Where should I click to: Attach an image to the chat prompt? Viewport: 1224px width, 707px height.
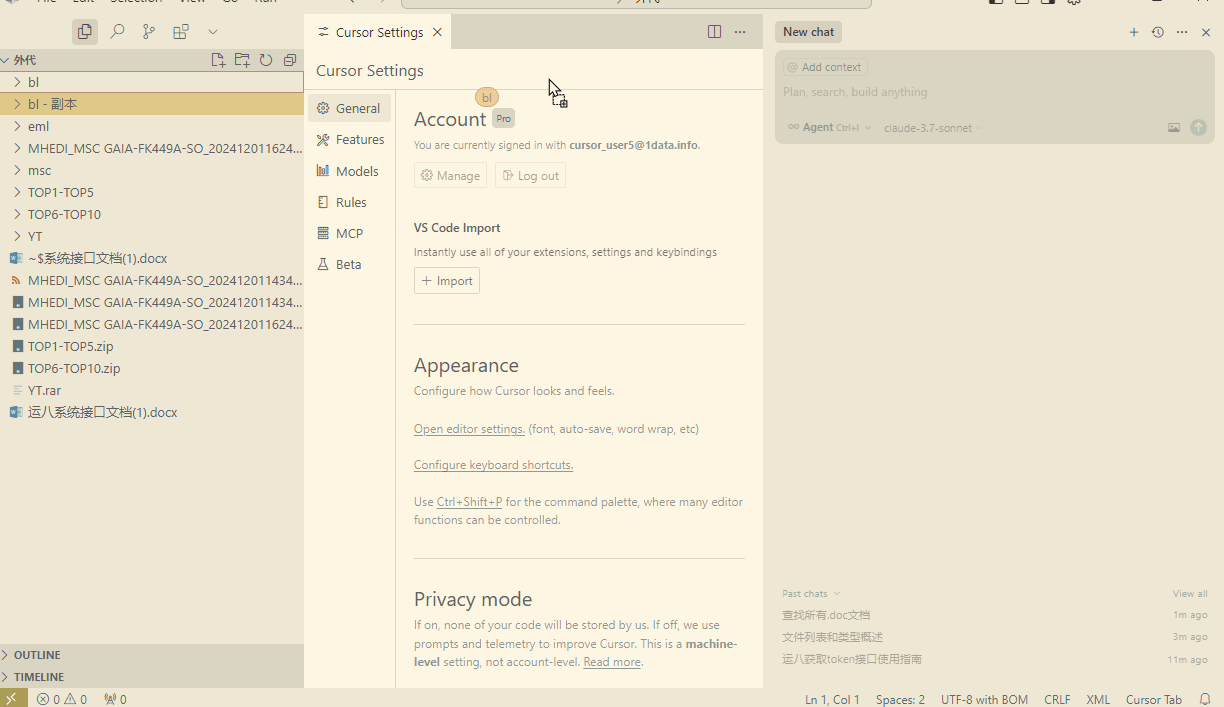pos(1174,128)
